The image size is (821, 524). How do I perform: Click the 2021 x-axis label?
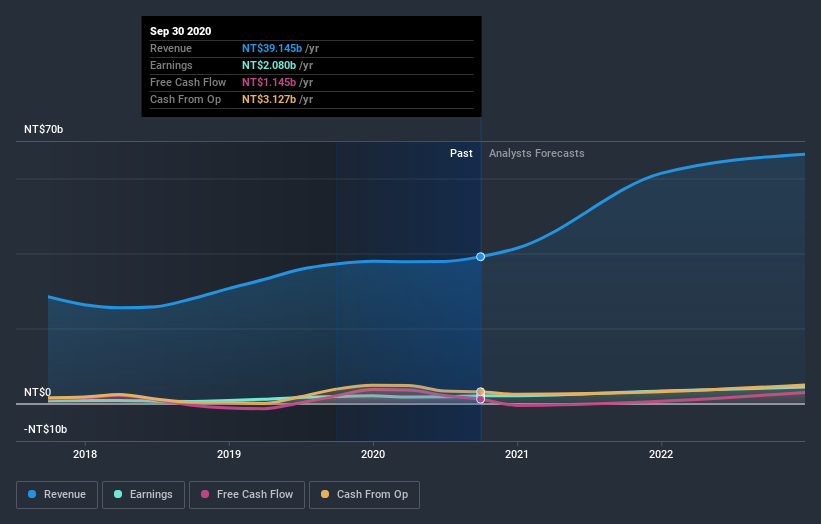click(517, 454)
